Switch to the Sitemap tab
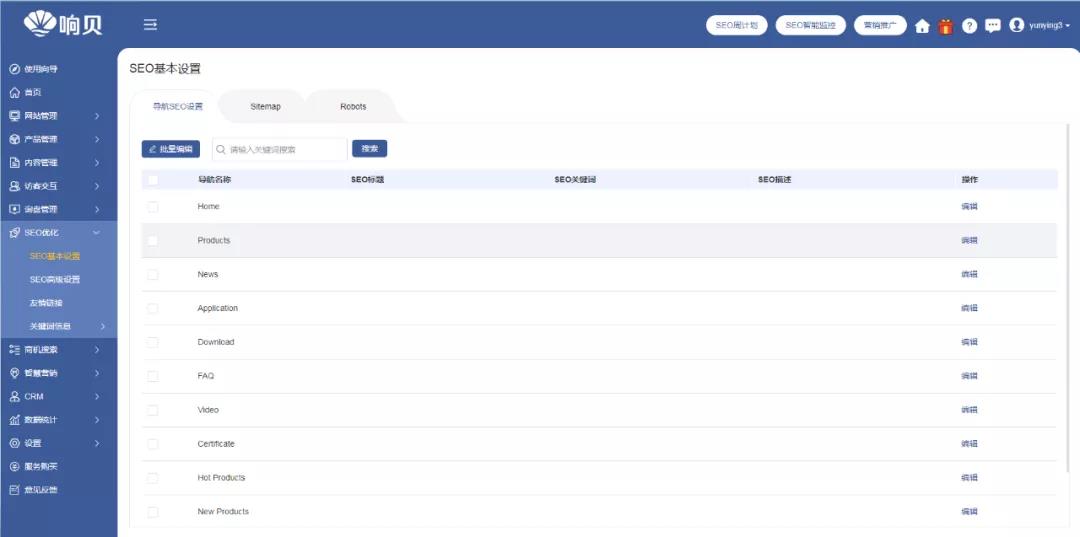 (265, 107)
